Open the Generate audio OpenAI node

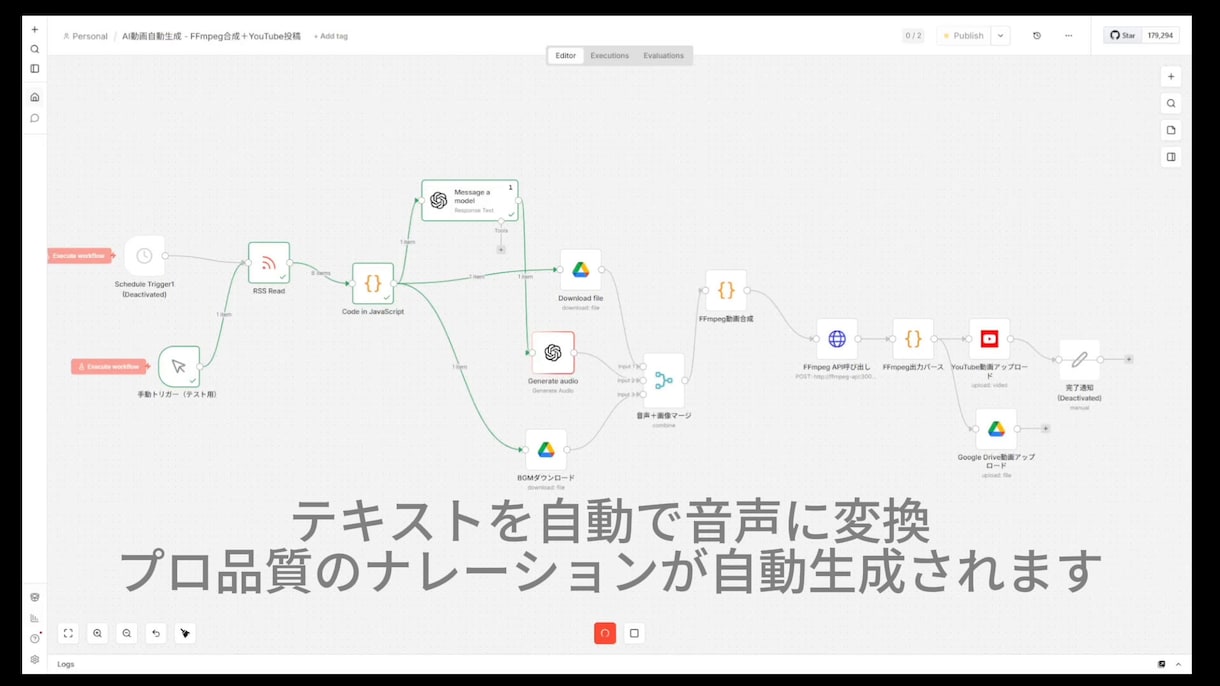[x=553, y=352]
